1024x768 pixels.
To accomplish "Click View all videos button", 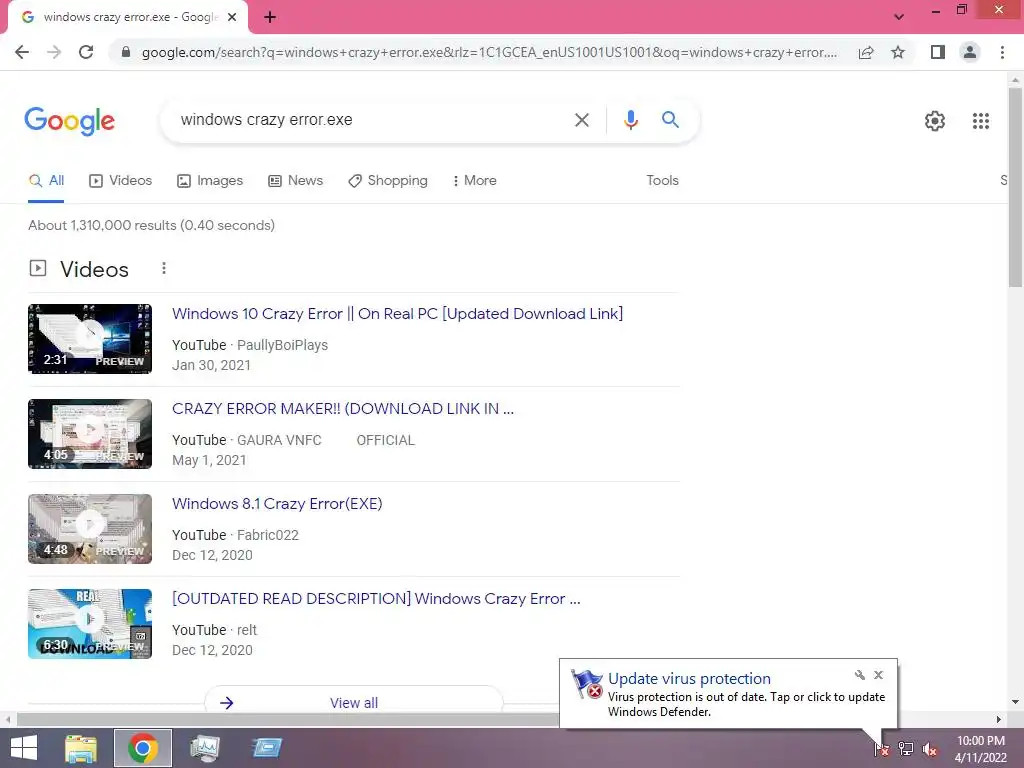I will [x=354, y=700].
